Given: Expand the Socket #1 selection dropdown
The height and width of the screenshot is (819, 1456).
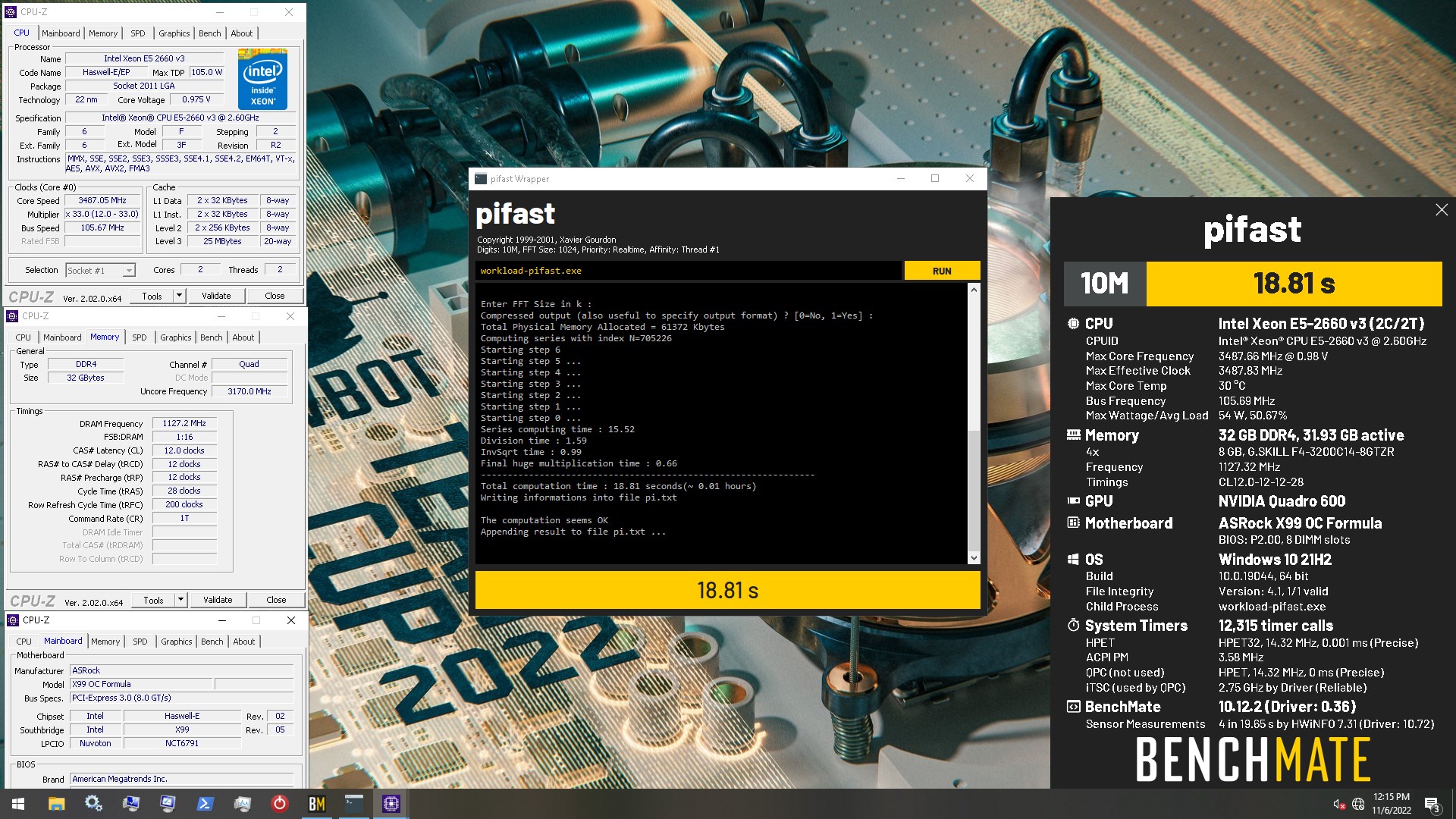Looking at the screenshot, I should point(129,271).
